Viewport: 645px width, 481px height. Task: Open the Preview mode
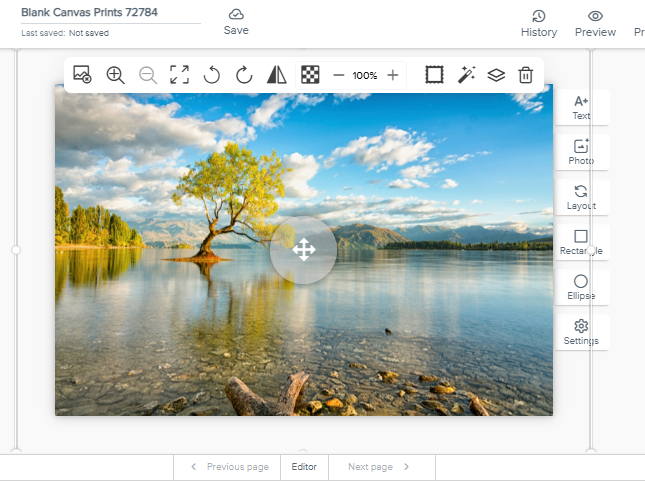pos(595,23)
